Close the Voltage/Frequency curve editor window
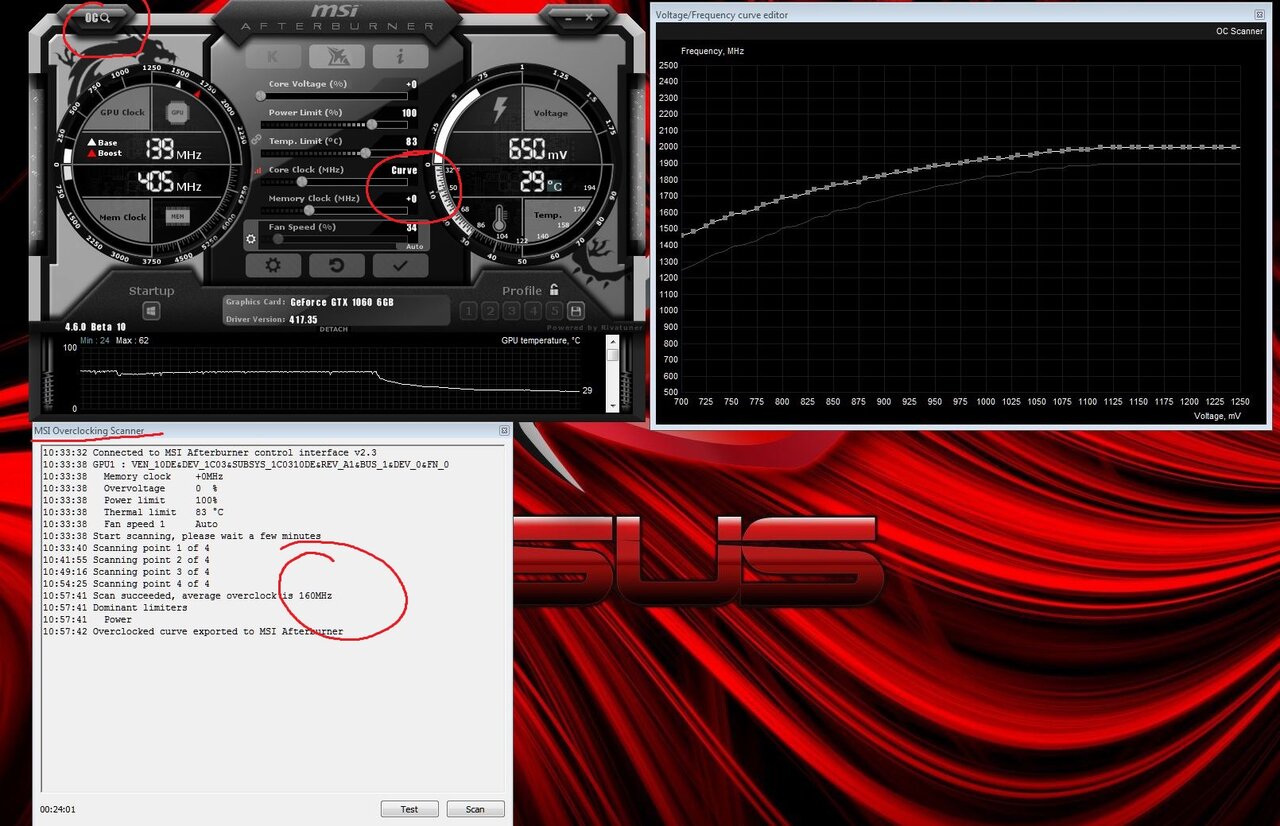 click(1259, 15)
